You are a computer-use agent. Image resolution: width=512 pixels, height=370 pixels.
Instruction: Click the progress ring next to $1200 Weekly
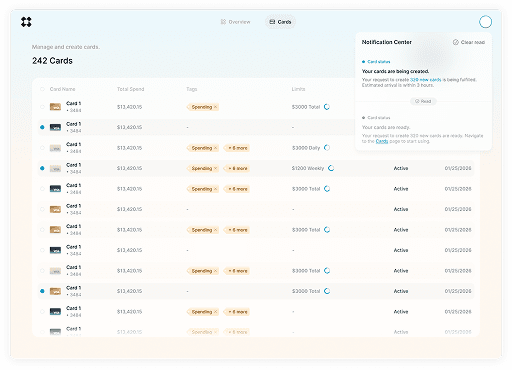point(331,168)
